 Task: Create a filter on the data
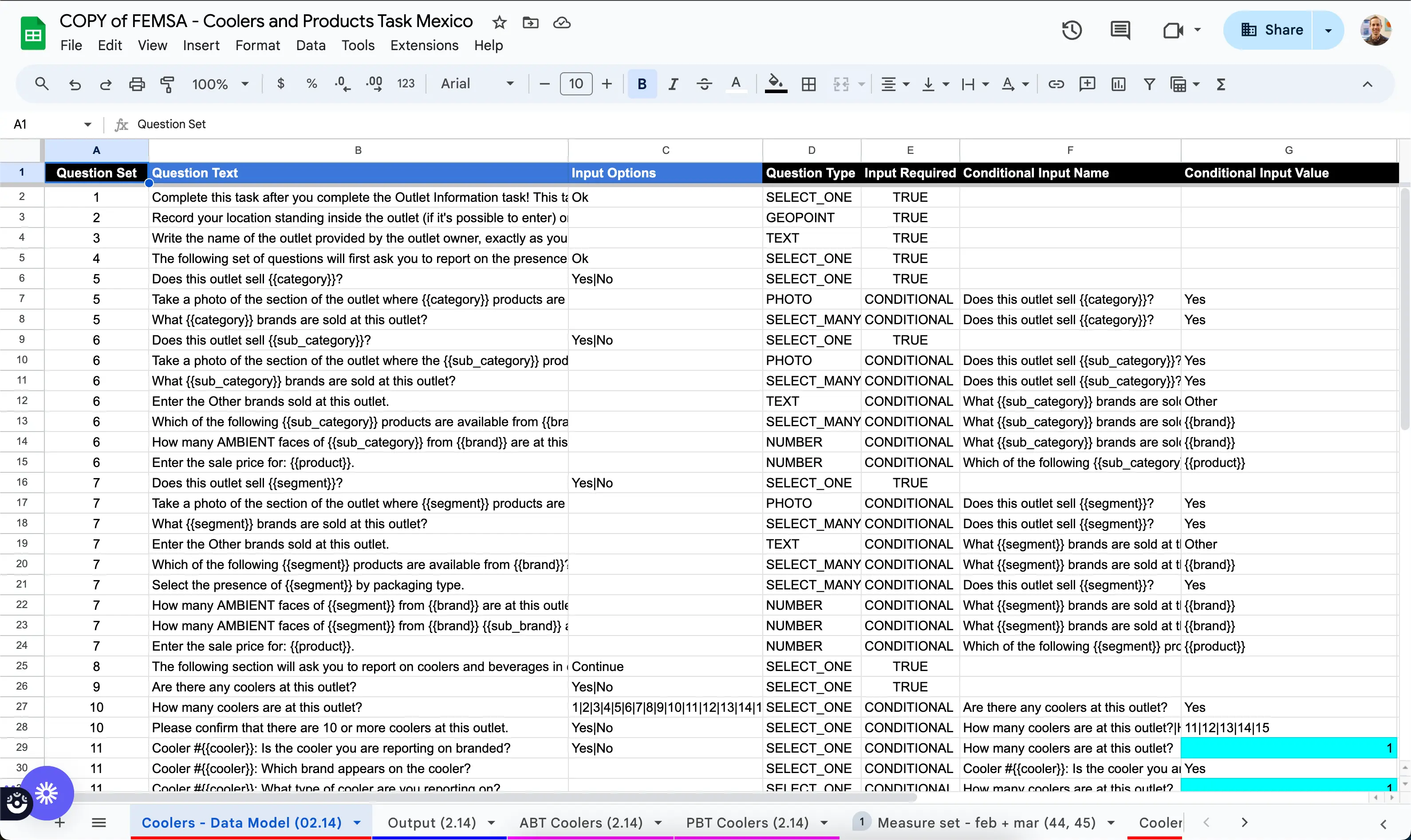tap(1149, 84)
